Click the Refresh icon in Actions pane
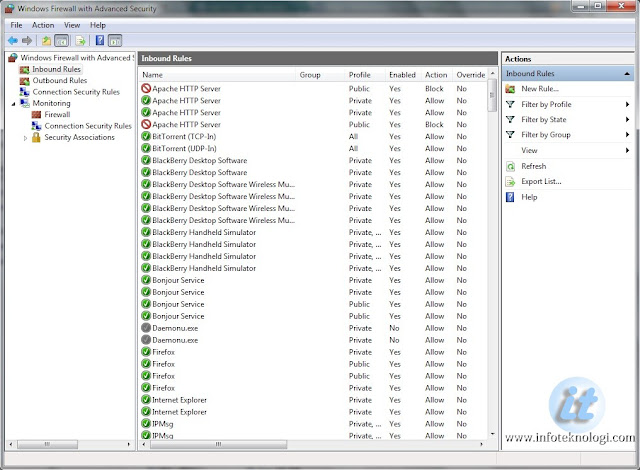Screen dimensions: 640x470 [x=510, y=166]
